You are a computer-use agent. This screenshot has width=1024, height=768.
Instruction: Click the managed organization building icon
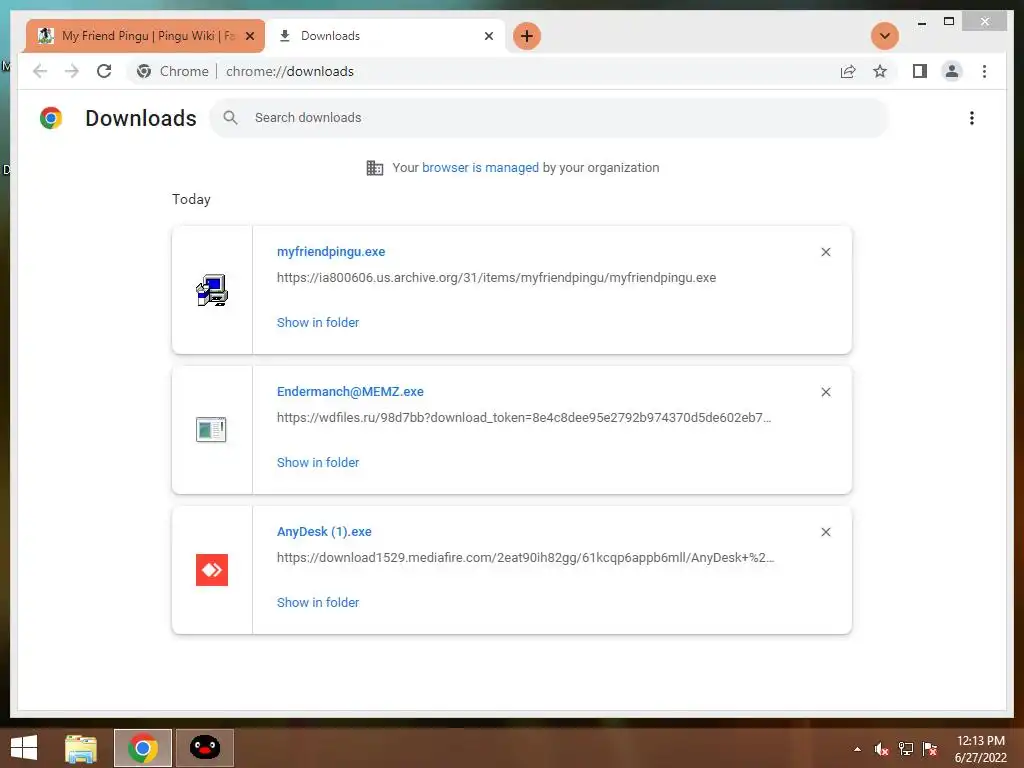tap(375, 168)
